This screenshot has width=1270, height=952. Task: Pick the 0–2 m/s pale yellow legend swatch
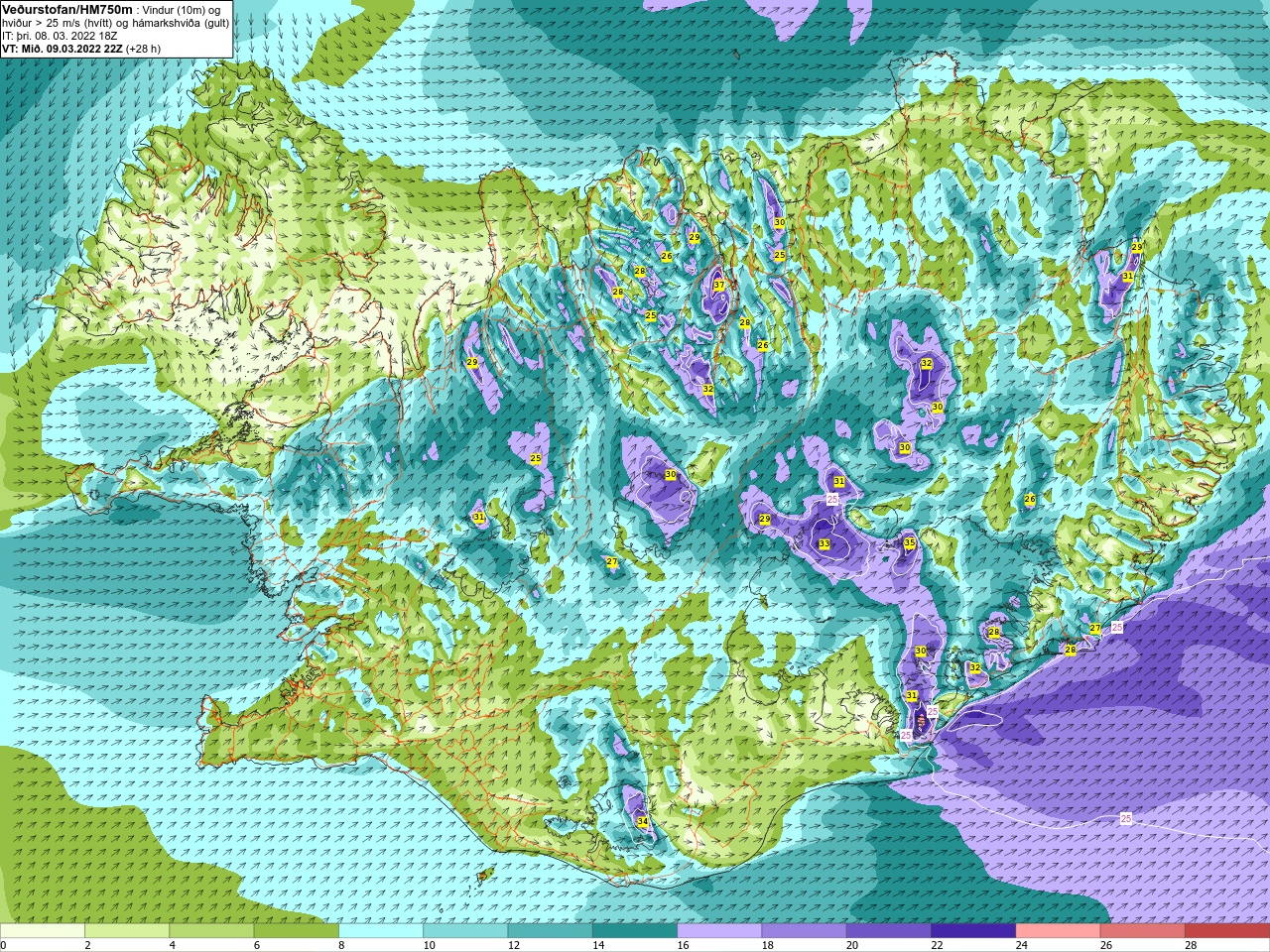click(43, 931)
